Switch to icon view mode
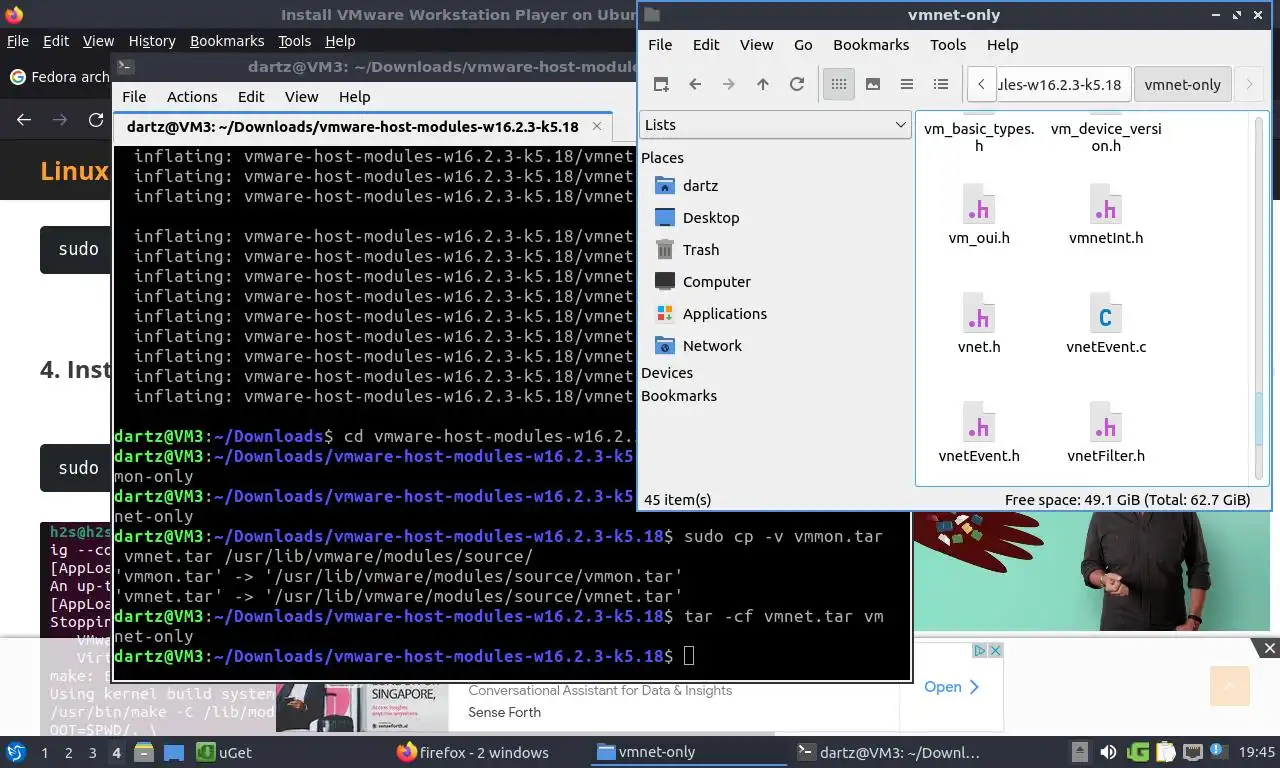This screenshot has height=768, width=1280. [x=839, y=84]
